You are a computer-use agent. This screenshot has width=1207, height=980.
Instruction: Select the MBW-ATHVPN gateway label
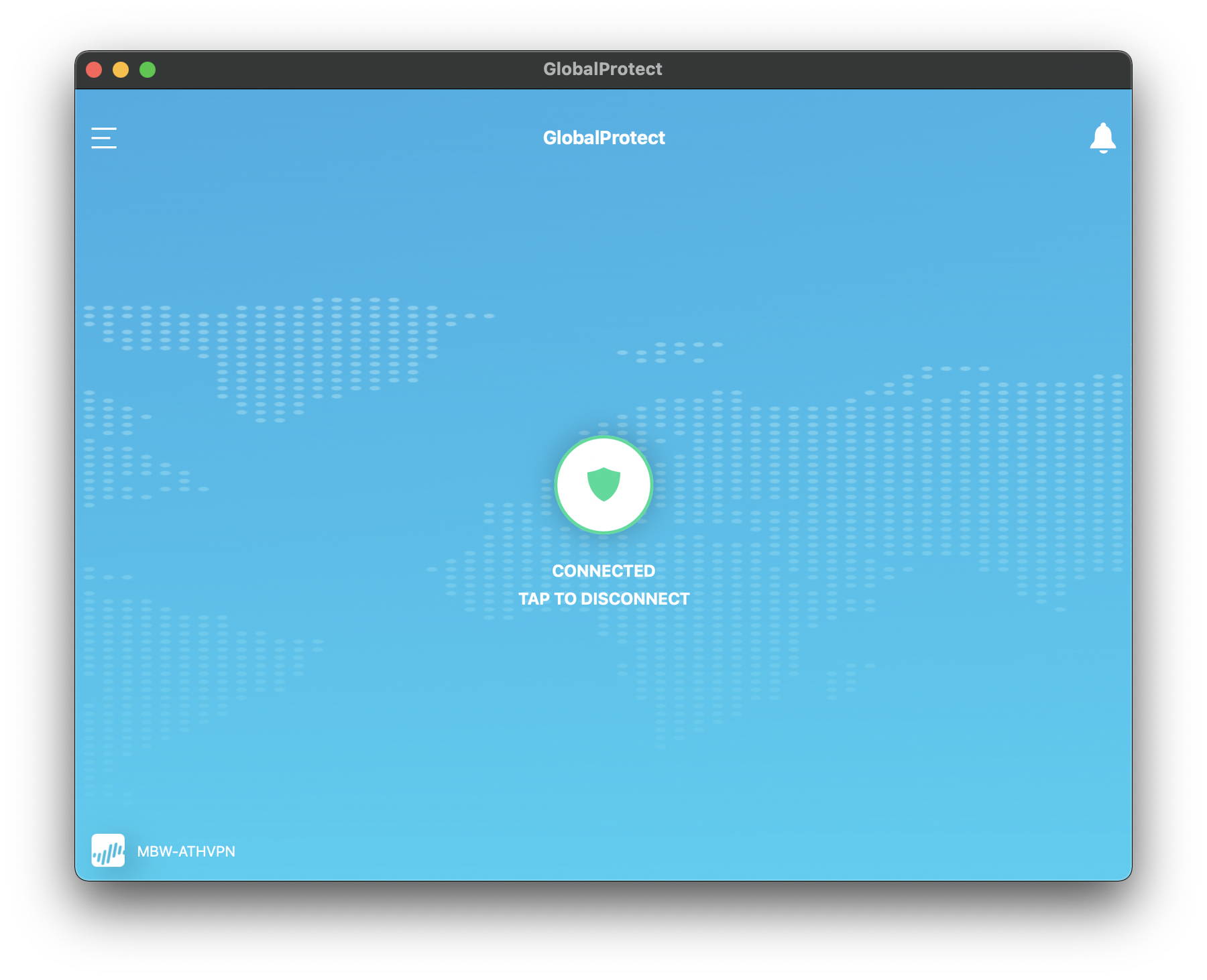(x=186, y=851)
